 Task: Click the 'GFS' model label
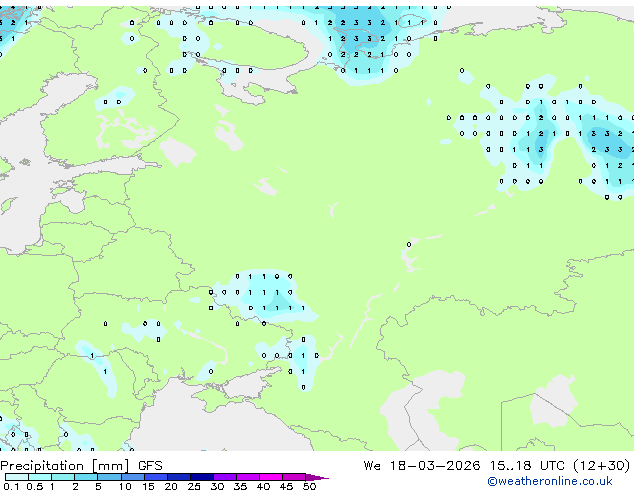coord(150,466)
